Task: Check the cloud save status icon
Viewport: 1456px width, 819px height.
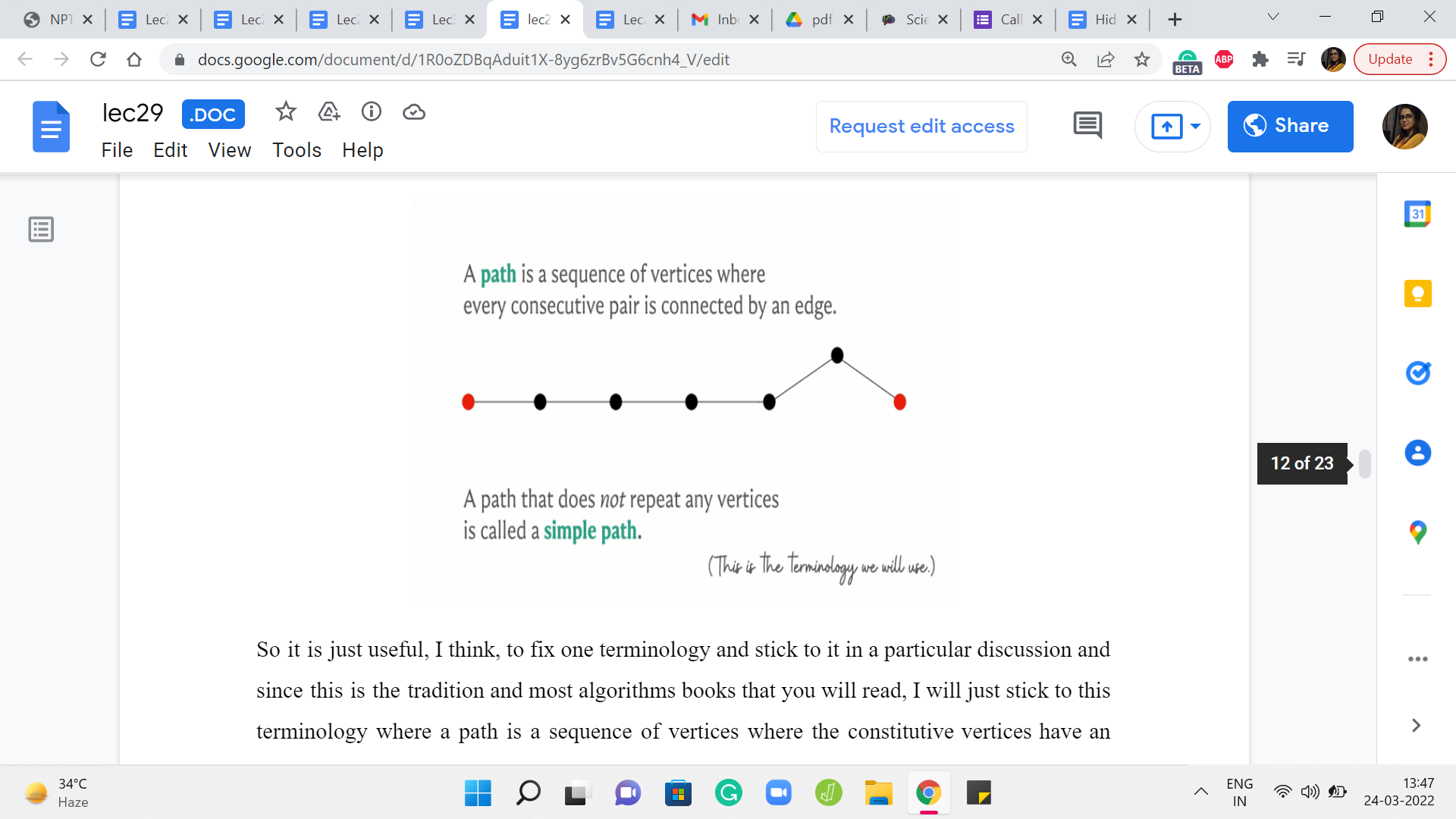Action: click(413, 112)
